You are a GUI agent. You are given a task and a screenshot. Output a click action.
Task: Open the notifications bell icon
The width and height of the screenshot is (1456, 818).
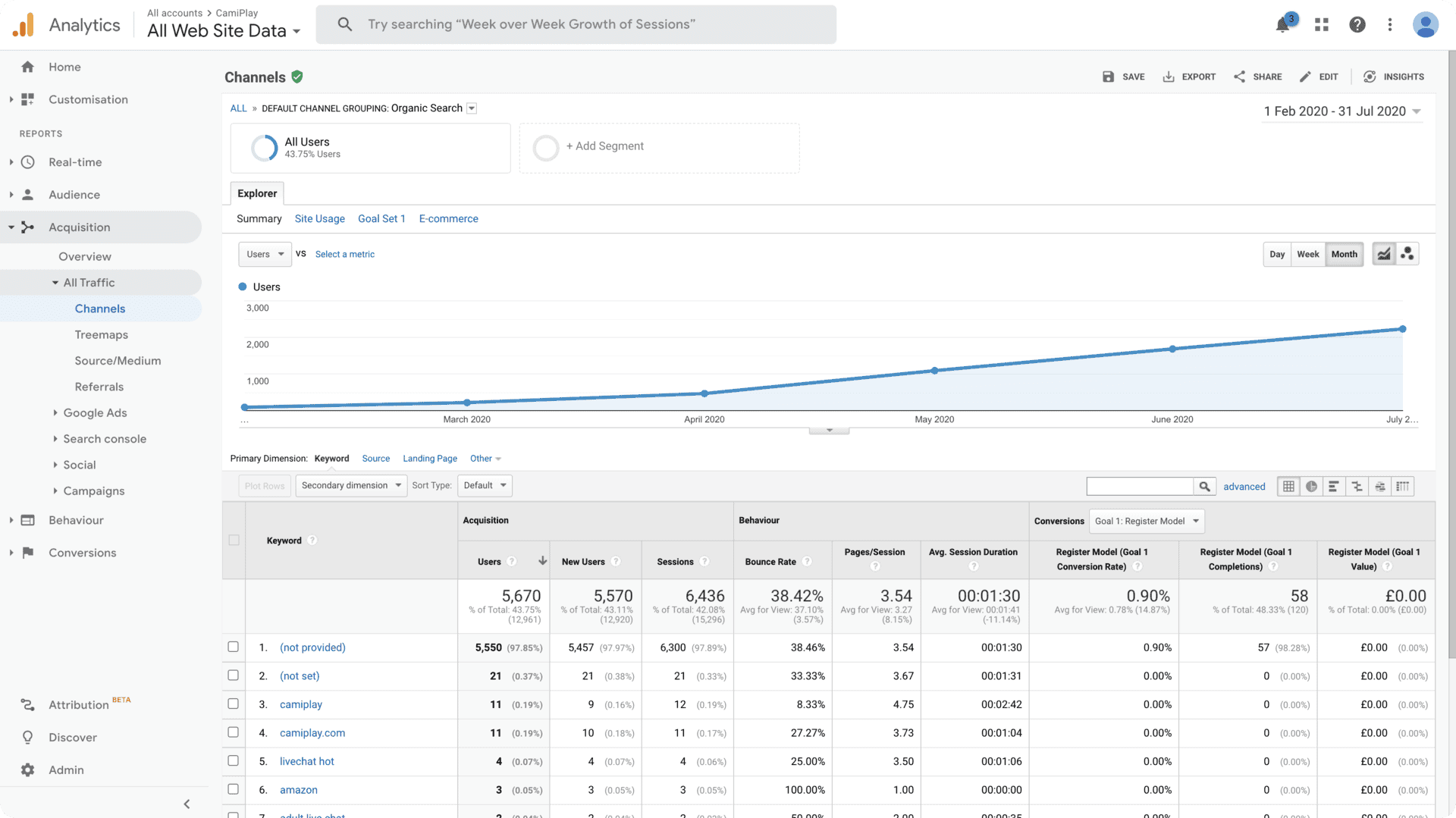coord(1282,25)
